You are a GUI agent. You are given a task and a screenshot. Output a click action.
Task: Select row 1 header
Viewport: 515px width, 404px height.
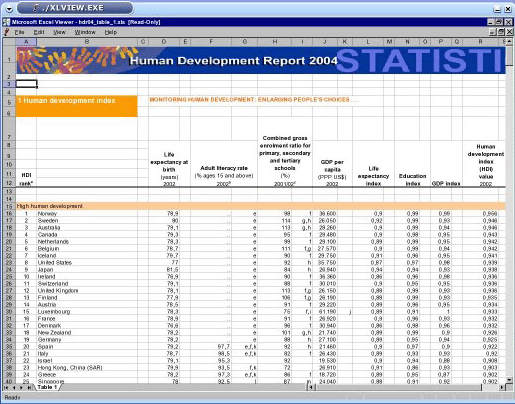(9, 60)
